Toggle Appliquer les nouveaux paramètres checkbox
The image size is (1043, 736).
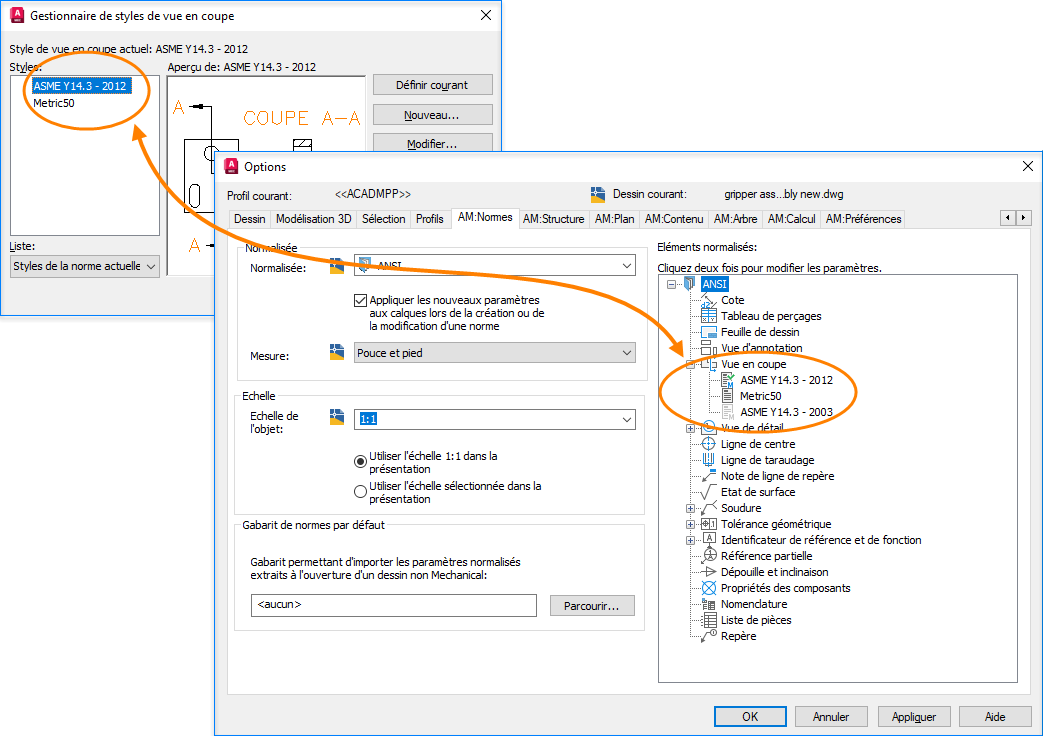pyautogui.click(x=361, y=300)
